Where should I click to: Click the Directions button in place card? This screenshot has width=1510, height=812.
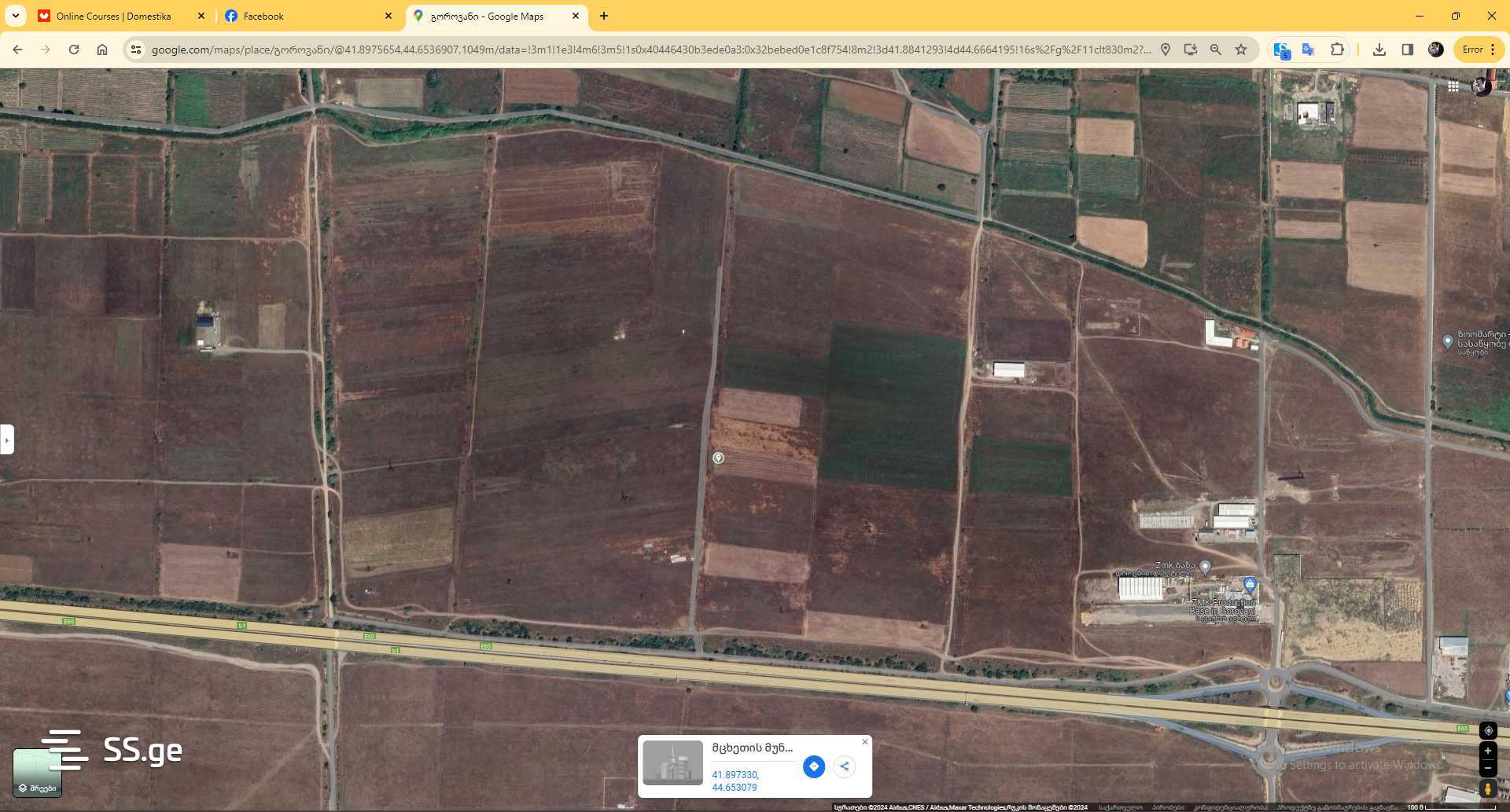(x=813, y=766)
